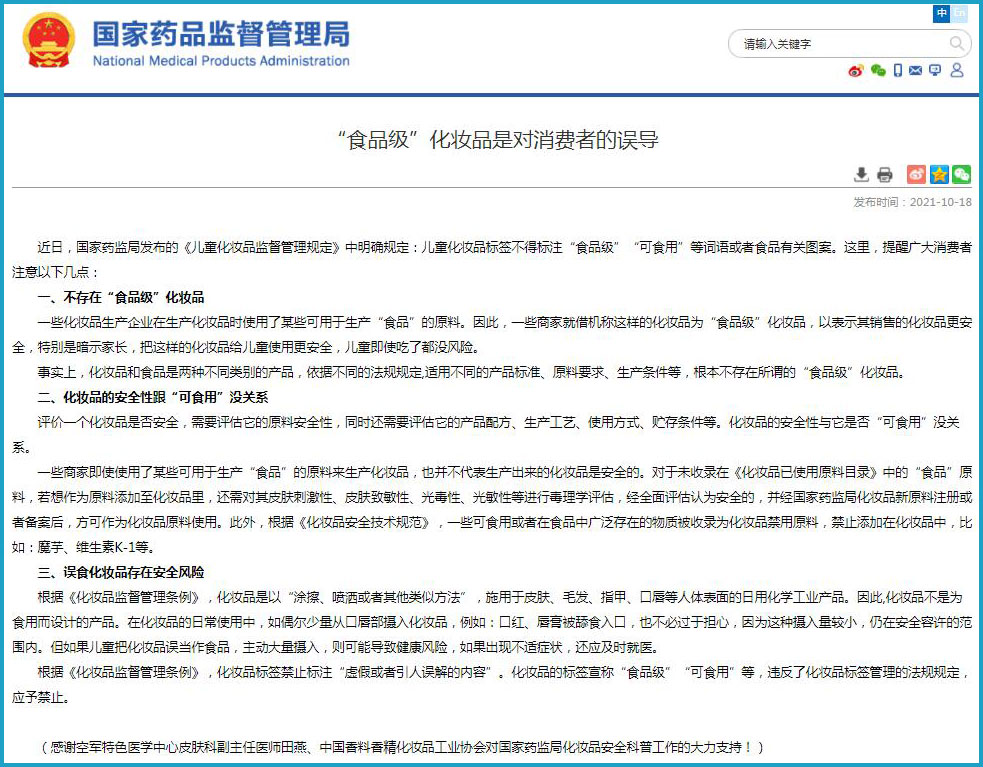The image size is (983, 767).
Task: Download the article using the download icon
Action: click(x=861, y=175)
